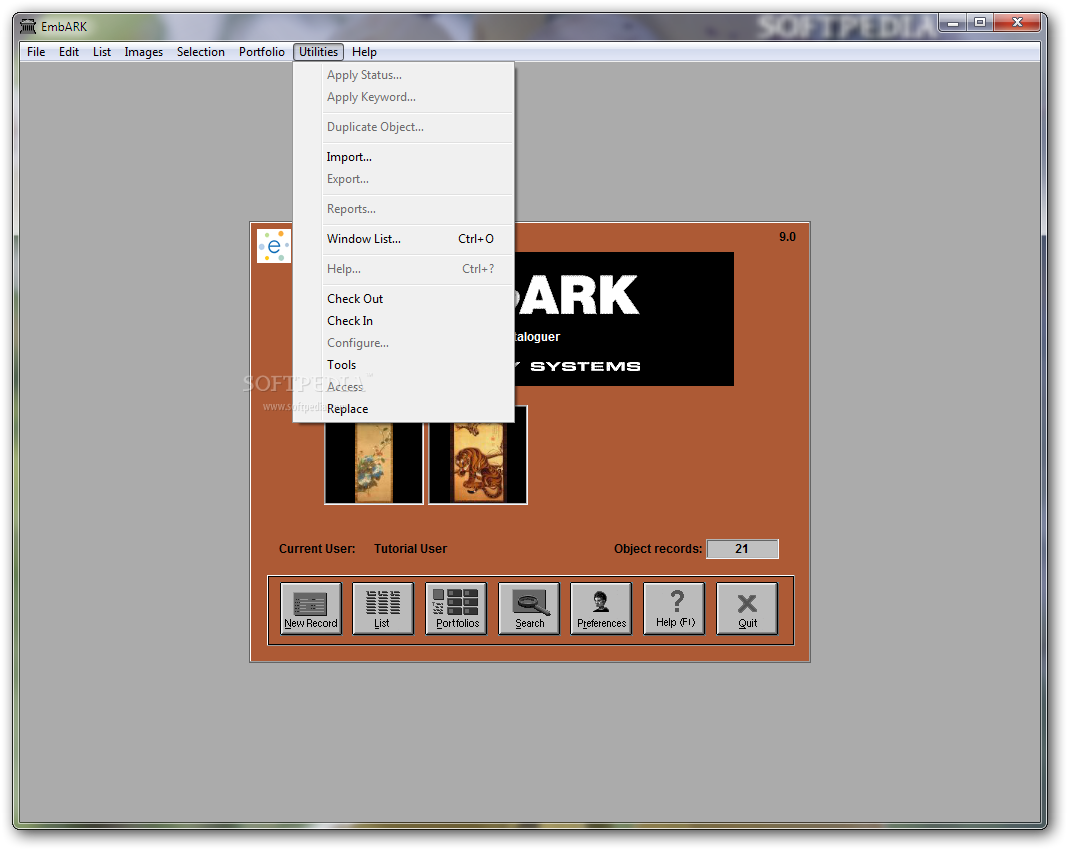Maximize the EmbARK window
The image size is (1068, 850).
point(979,23)
